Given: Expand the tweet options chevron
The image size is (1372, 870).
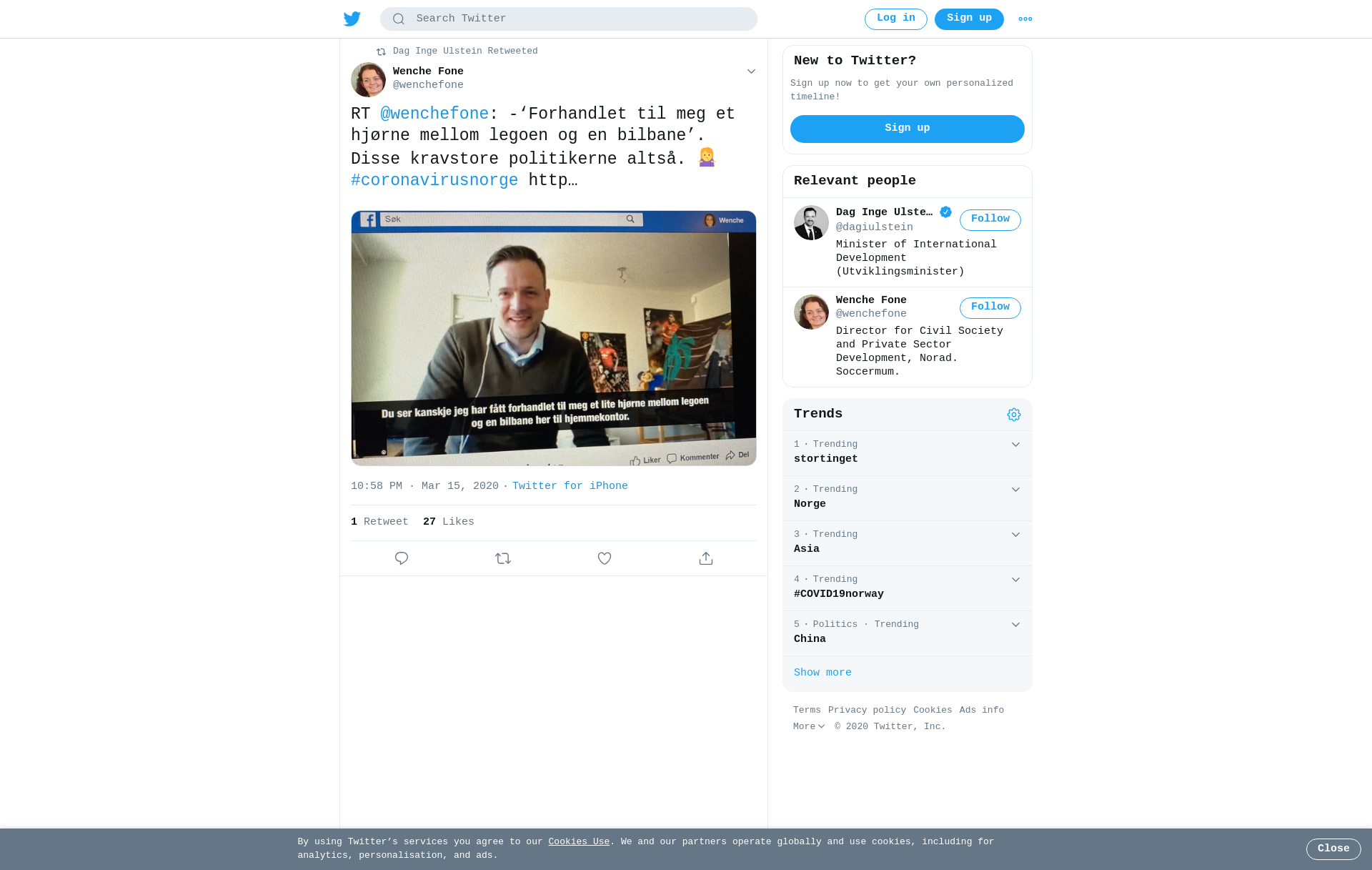Looking at the screenshot, I should point(751,71).
